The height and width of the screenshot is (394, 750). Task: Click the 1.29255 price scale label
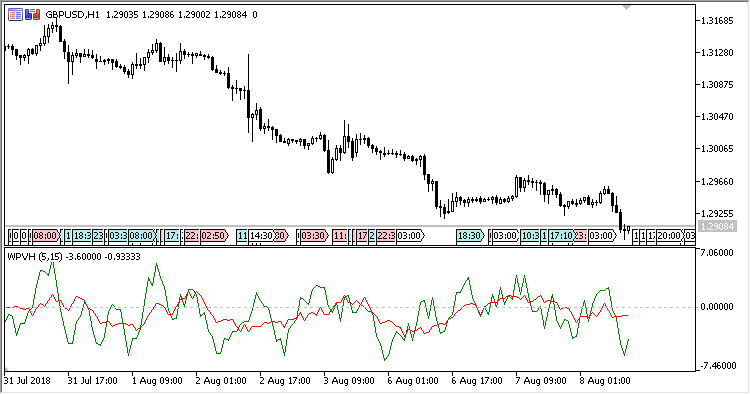coord(717,214)
